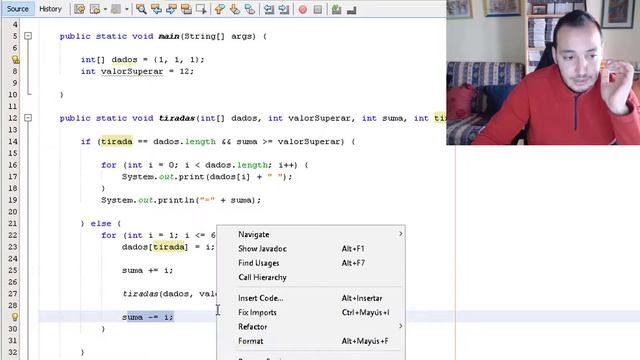
Task: Find the next occurrence
Action: click(x=171, y=9)
